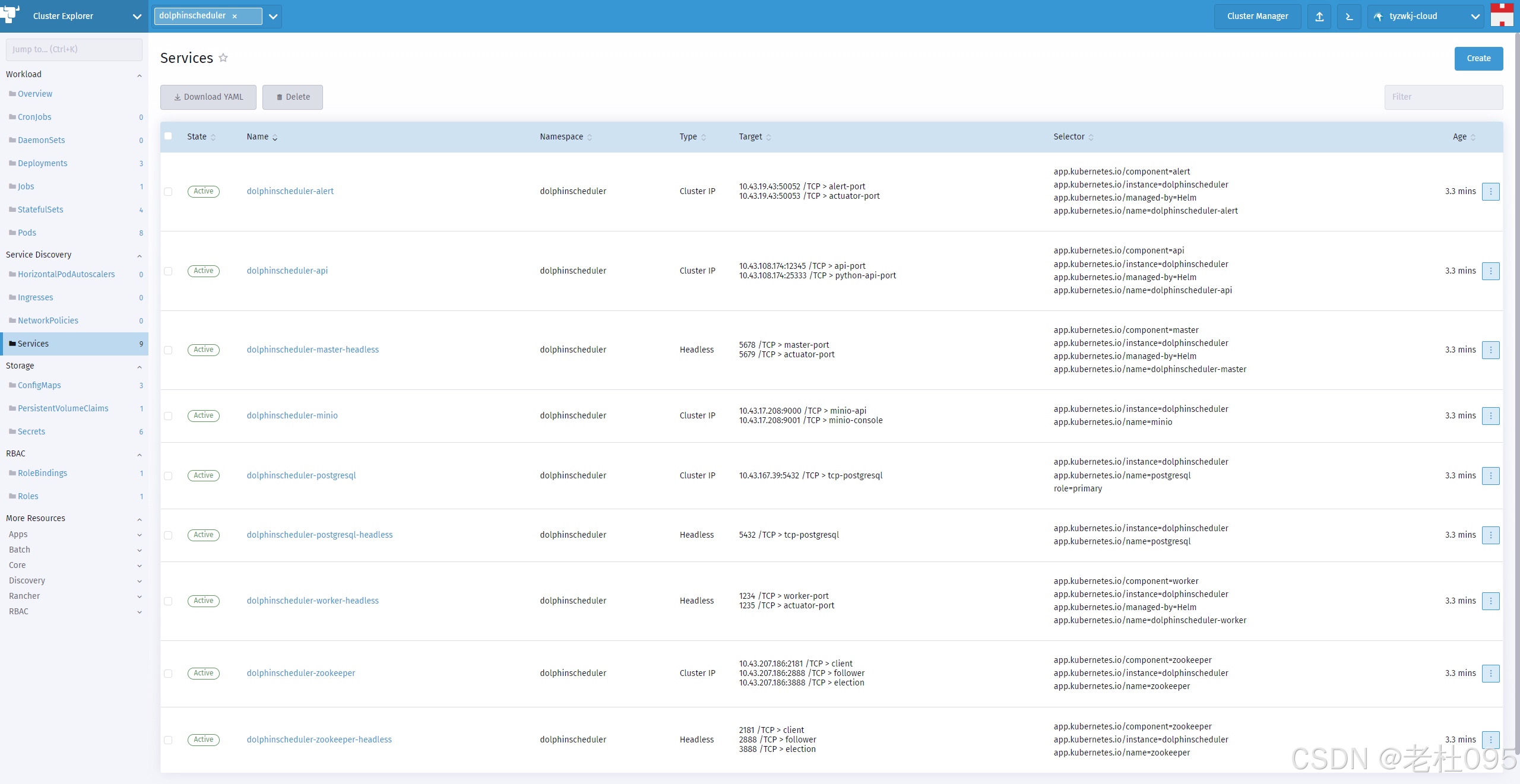Open three-dot menu for dolphinscheduler-minio row
The height and width of the screenshot is (784, 1520).
click(x=1490, y=415)
